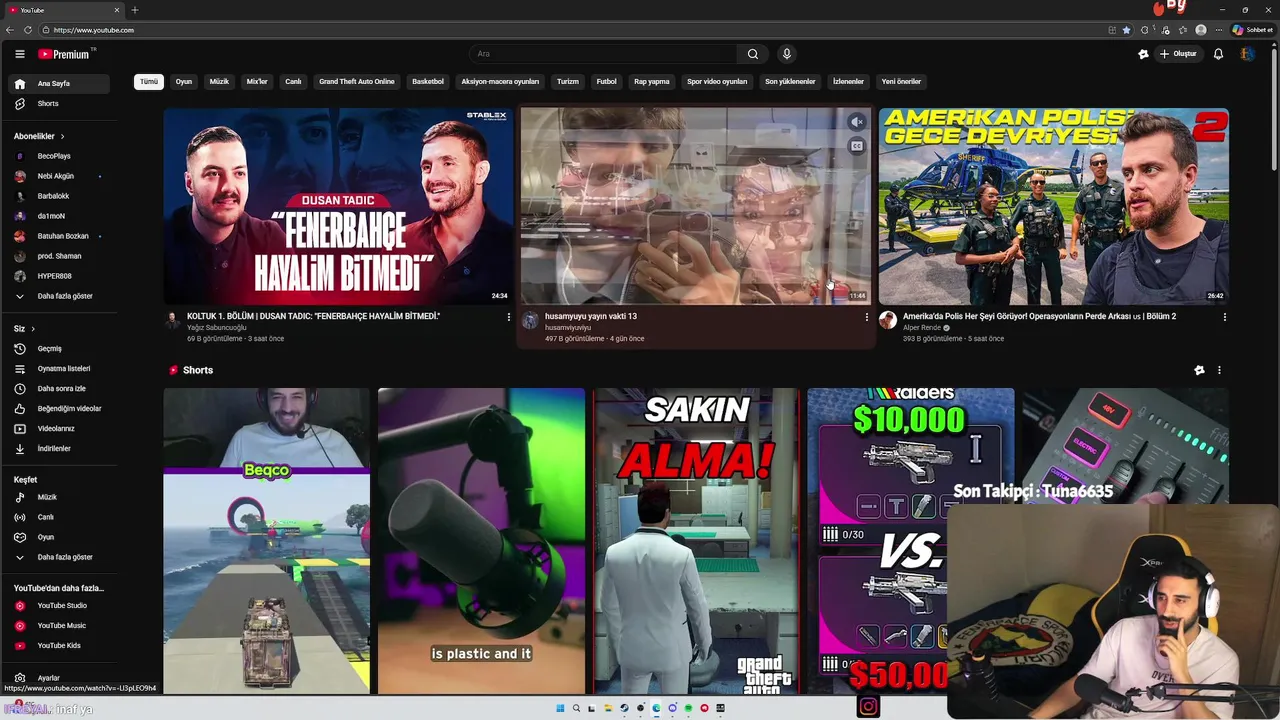
Task: Select the Tümü filter chip
Action: coord(149,82)
